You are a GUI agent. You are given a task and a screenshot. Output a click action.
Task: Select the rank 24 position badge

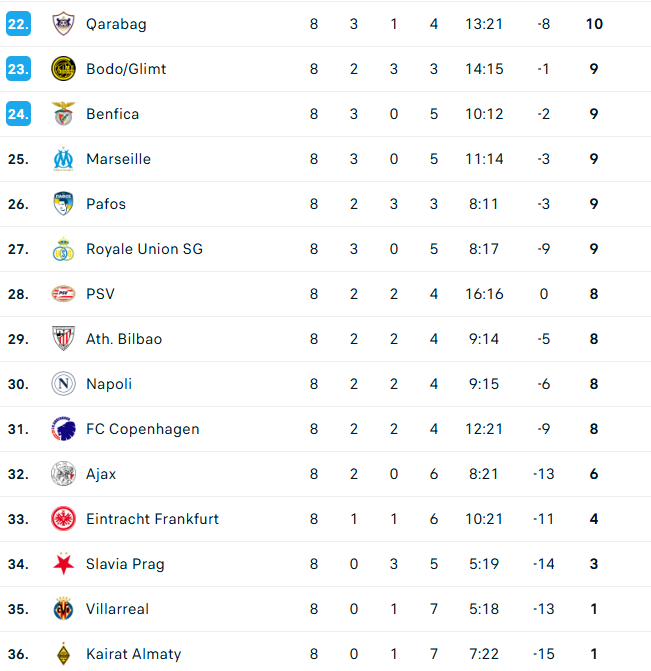(x=18, y=114)
